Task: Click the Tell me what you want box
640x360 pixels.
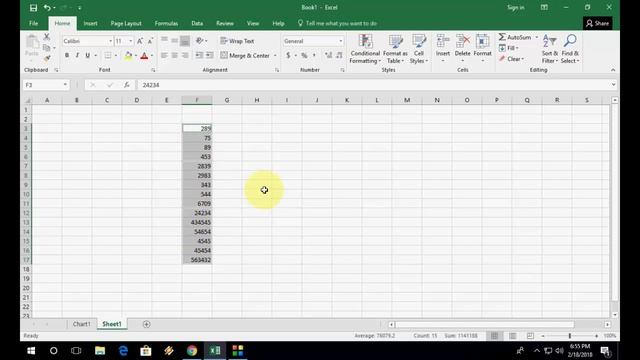Action: click(x=337, y=23)
